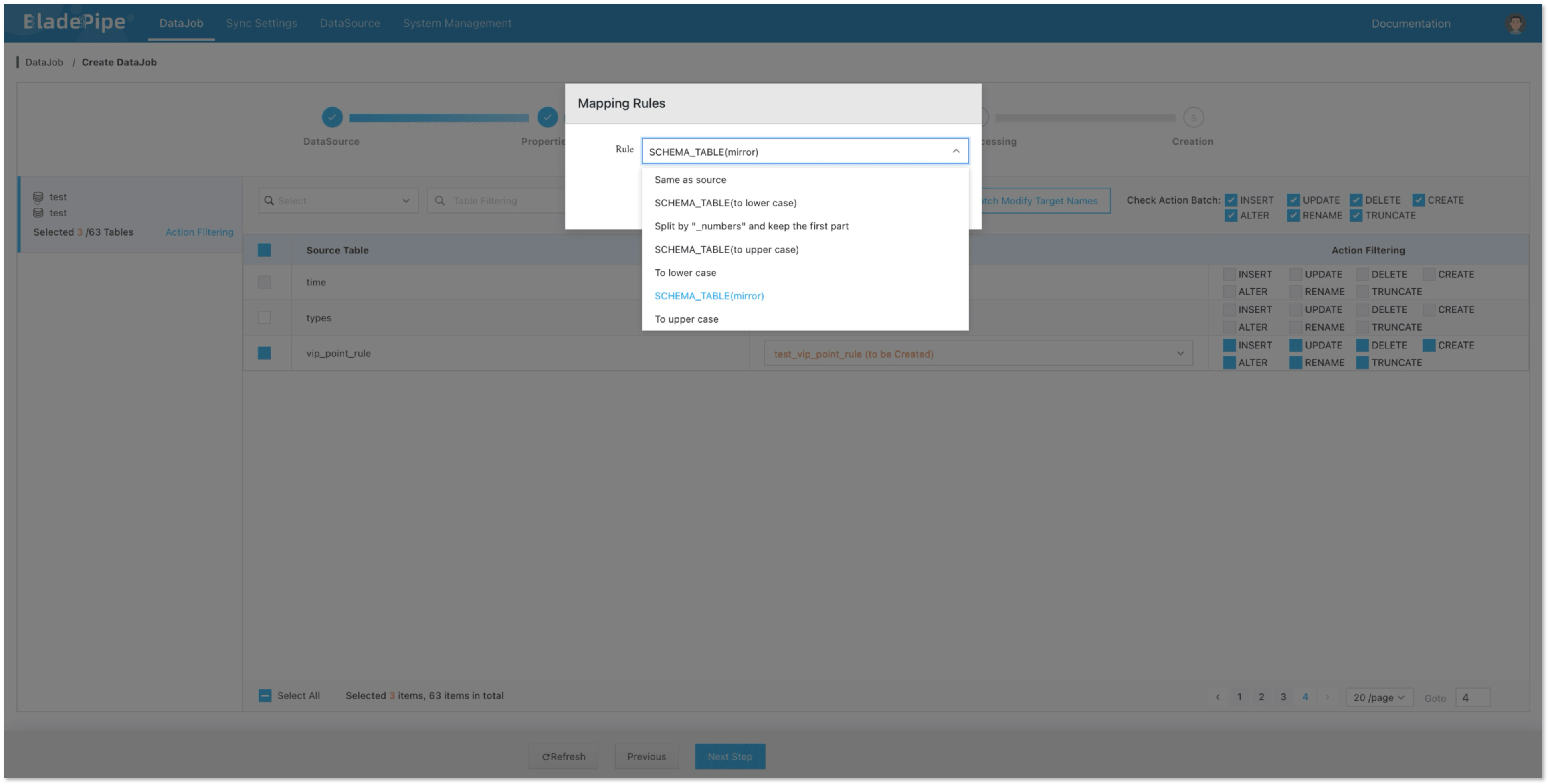This screenshot has width=1548, height=784.
Task: Click the user avatar icon
Action: point(1515,23)
